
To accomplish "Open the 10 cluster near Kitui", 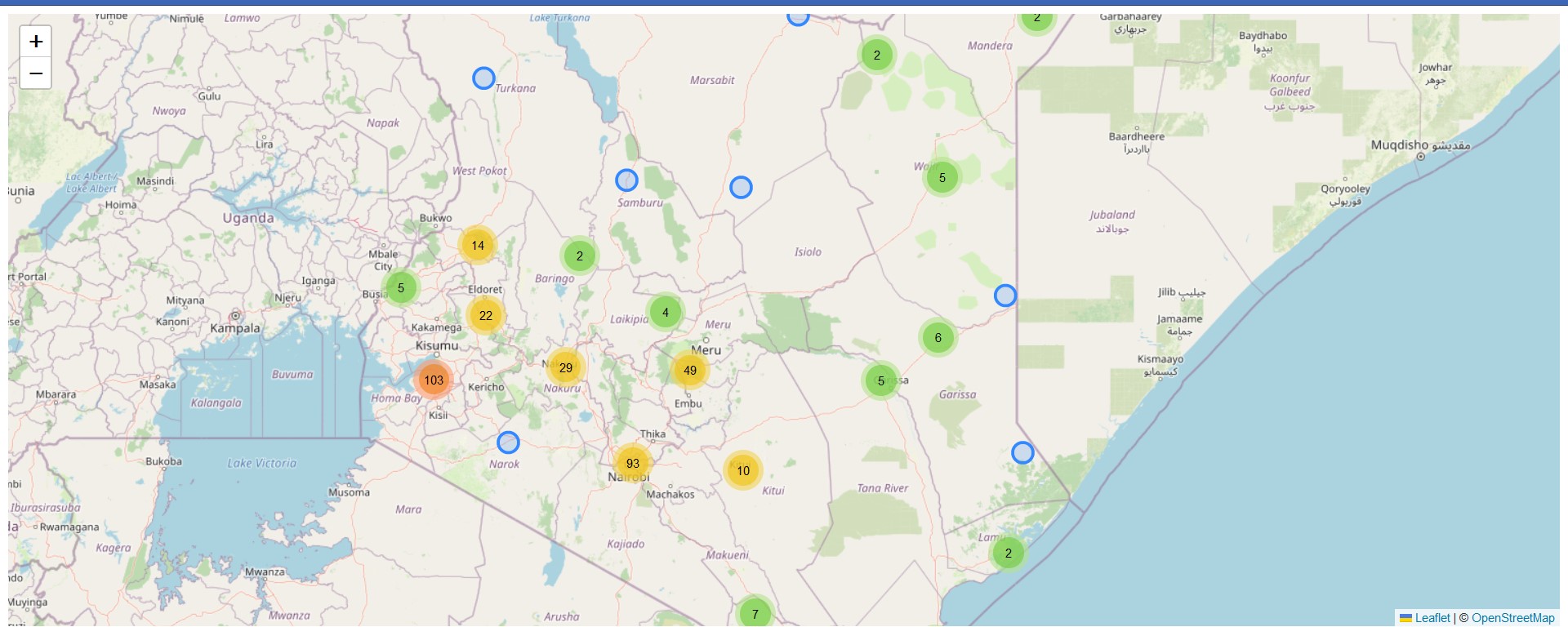I will pos(743,470).
